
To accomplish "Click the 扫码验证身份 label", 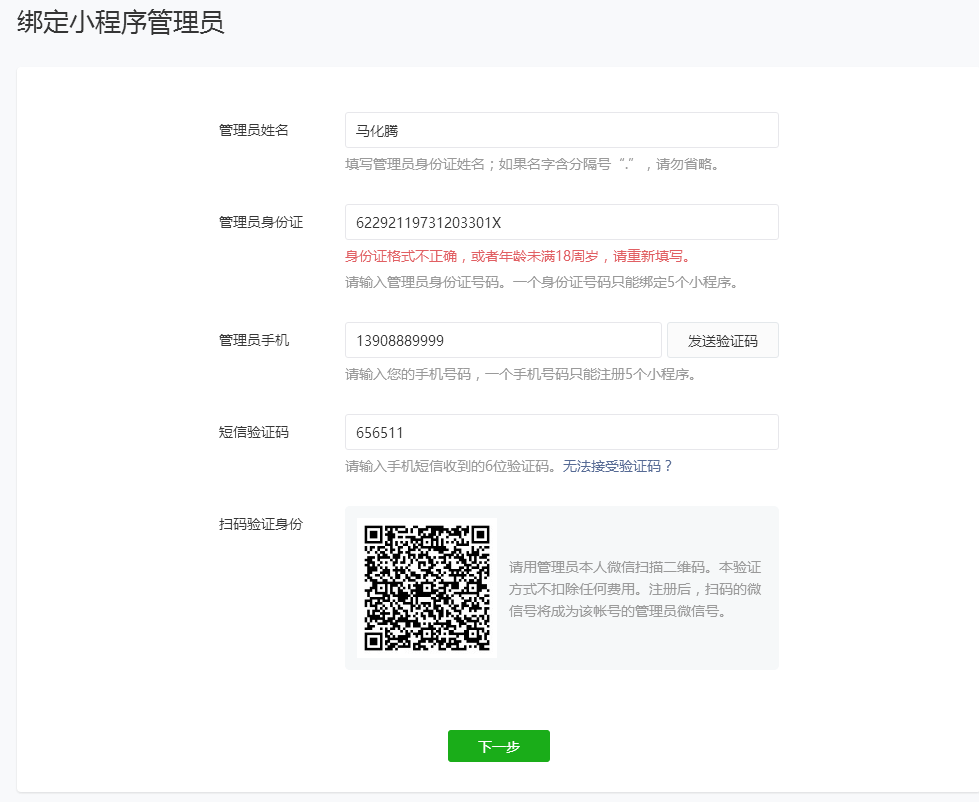I will (x=261, y=524).
